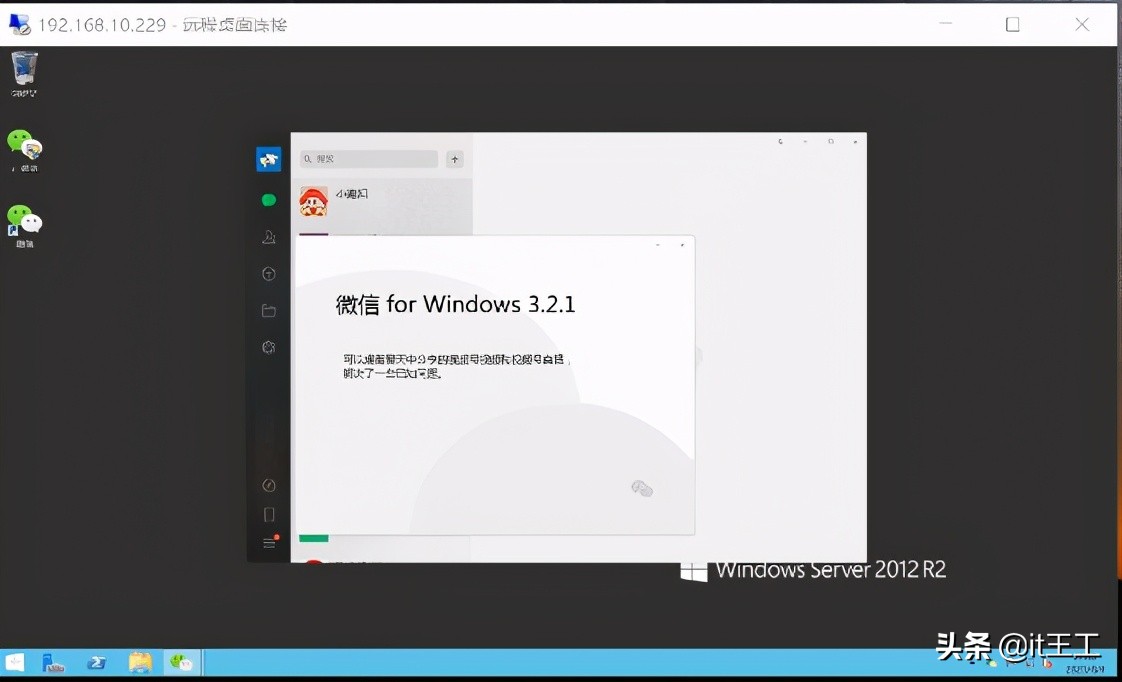1122x682 pixels.
Task: Click the mobile phone icon in WeChat sidebar
Action: (x=269, y=515)
